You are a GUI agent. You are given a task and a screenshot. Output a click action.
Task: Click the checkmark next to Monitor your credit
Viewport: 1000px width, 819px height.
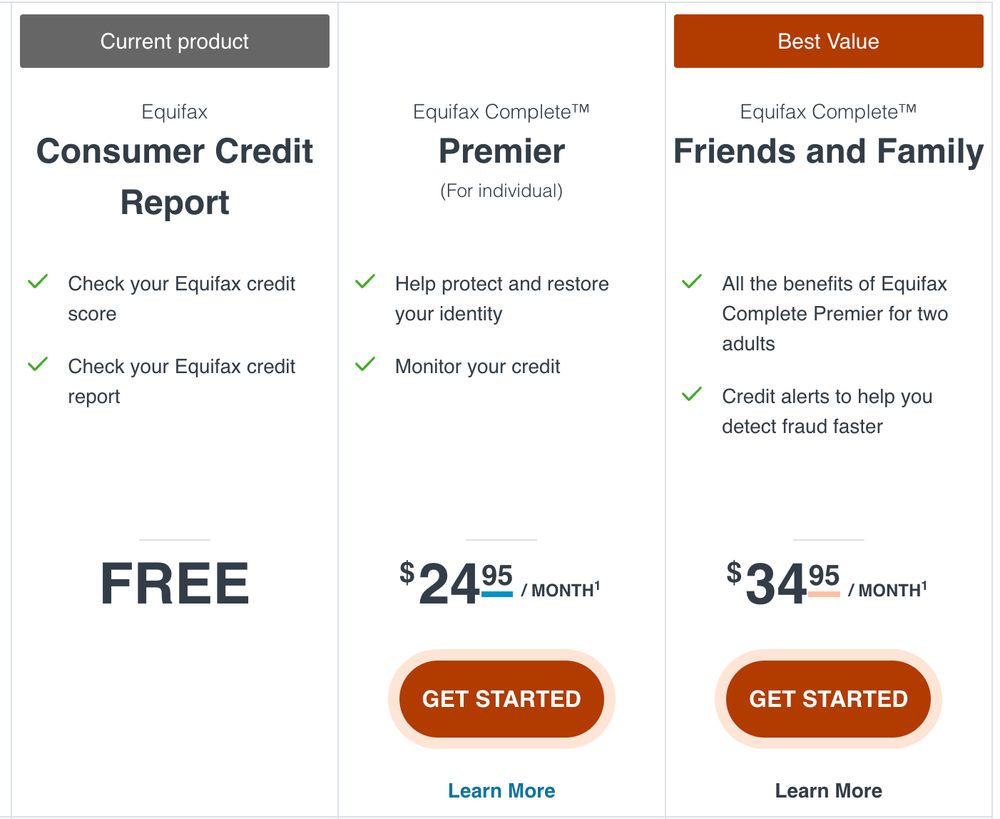point(365,366)
